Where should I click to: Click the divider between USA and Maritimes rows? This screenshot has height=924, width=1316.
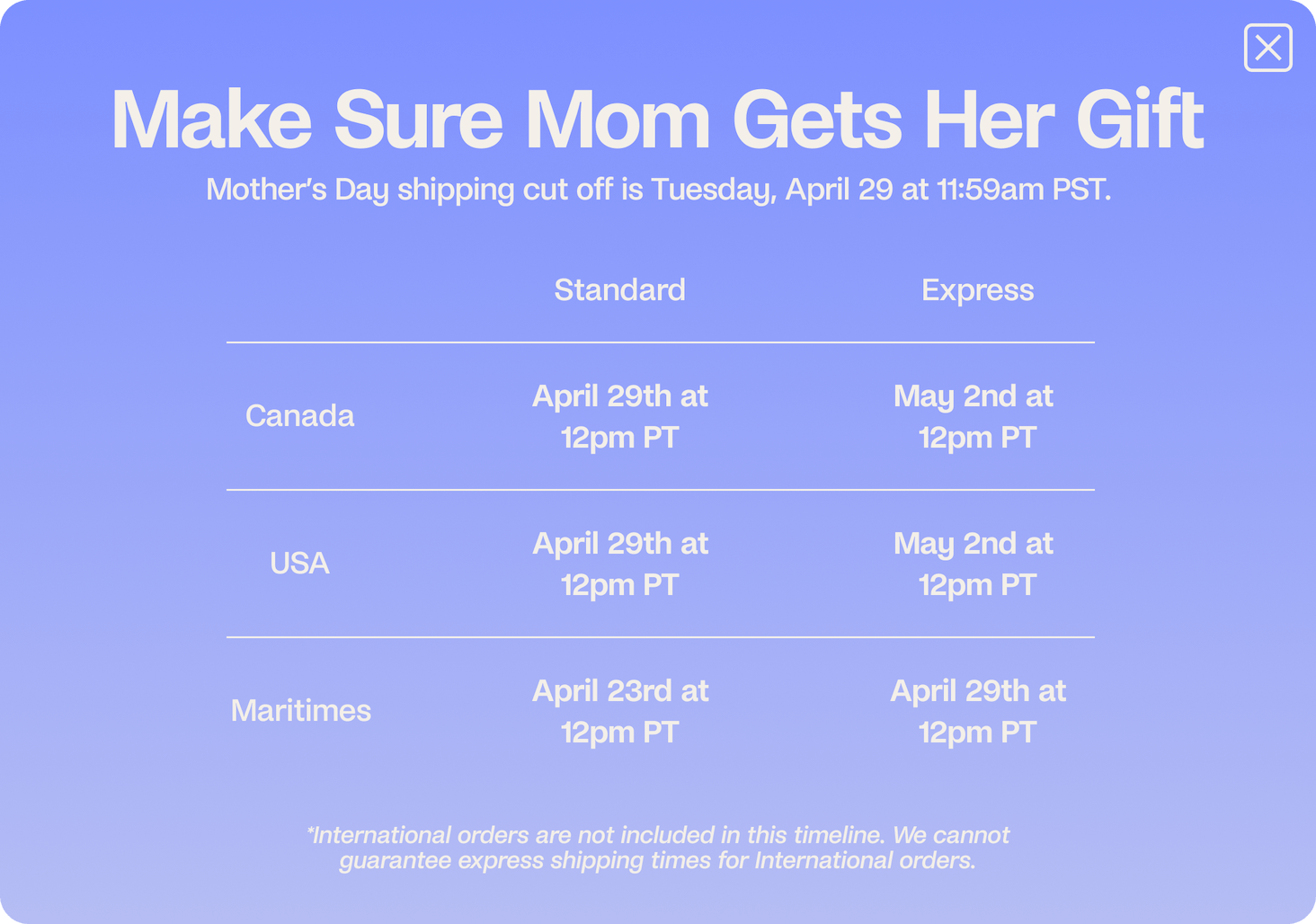[660, 637]
